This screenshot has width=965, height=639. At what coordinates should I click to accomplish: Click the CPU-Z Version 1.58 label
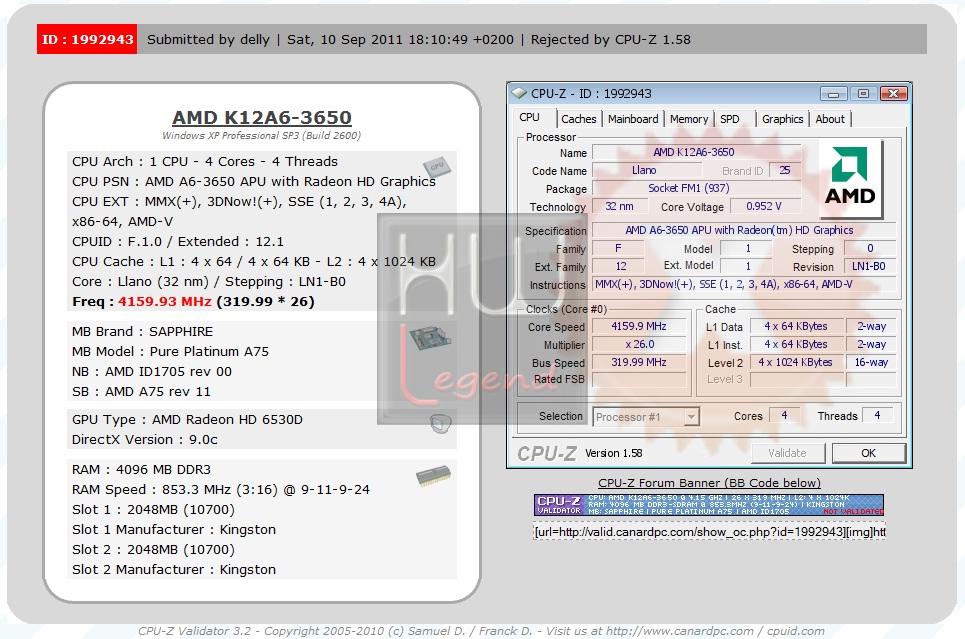tap(614, 453)
